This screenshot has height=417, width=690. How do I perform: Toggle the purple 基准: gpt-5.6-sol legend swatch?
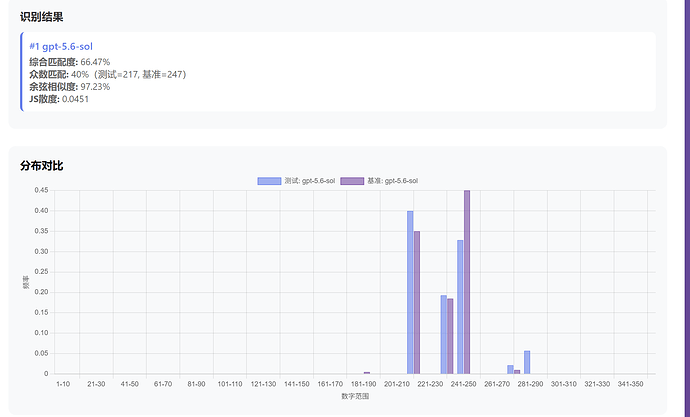[x=352, y=181]
